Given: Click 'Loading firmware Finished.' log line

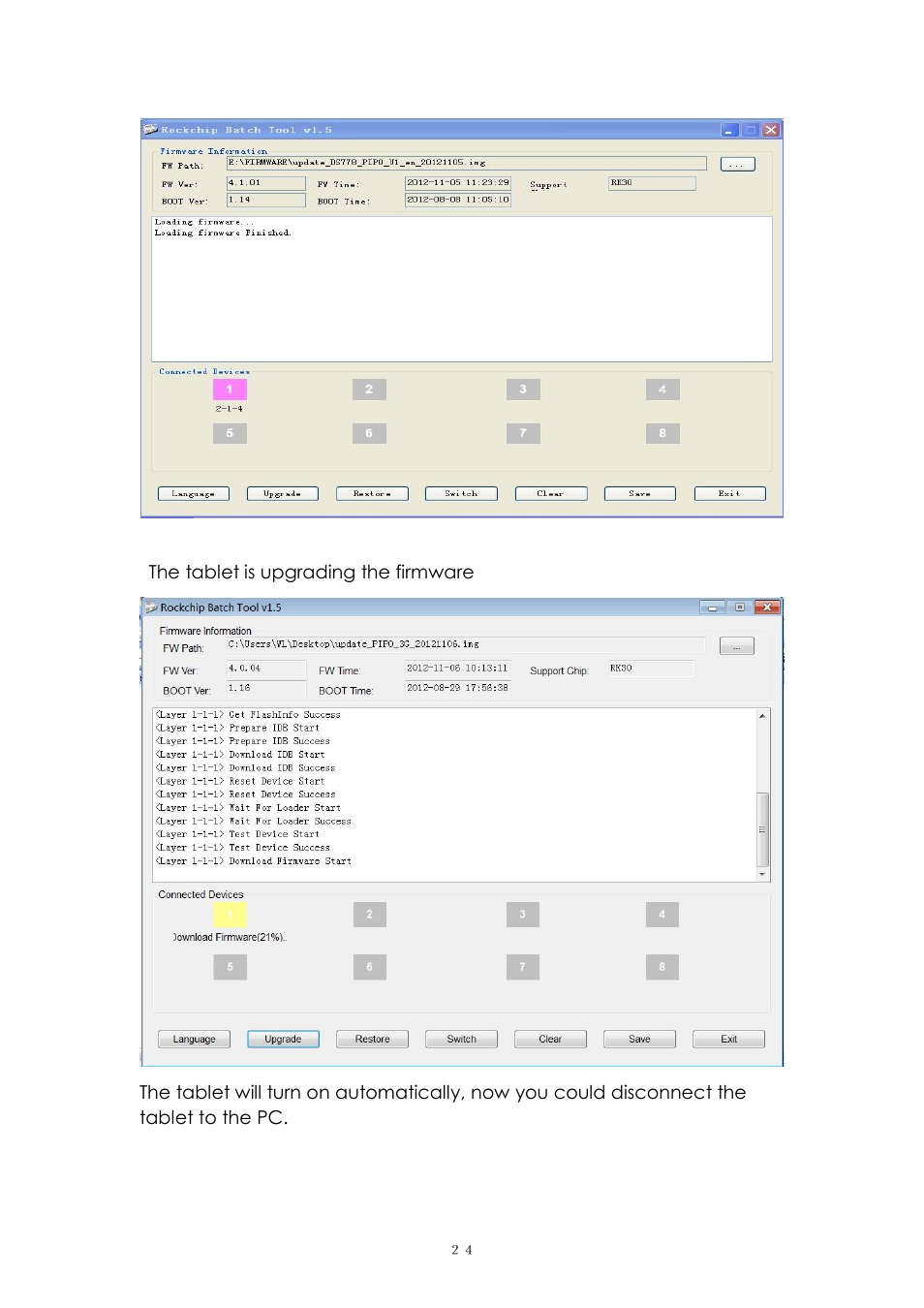Looking at the screenshot, I should click(223, 233).
